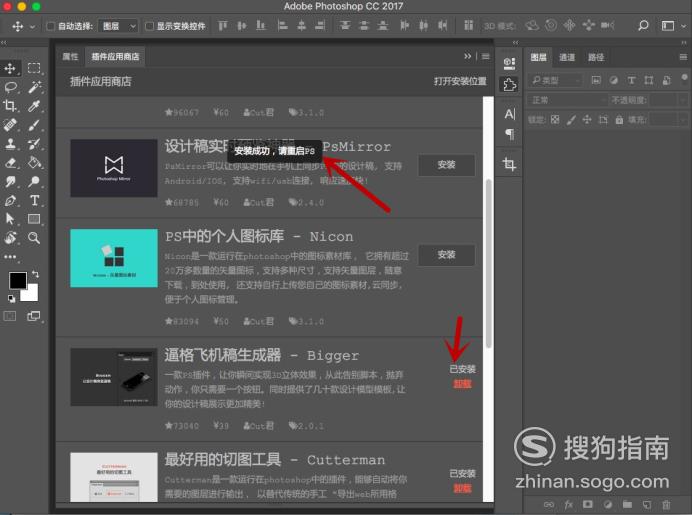Install the Nicon plugin
Image resolution: width=692 pixels, height=515 pixels.
[x=446, y=255]
